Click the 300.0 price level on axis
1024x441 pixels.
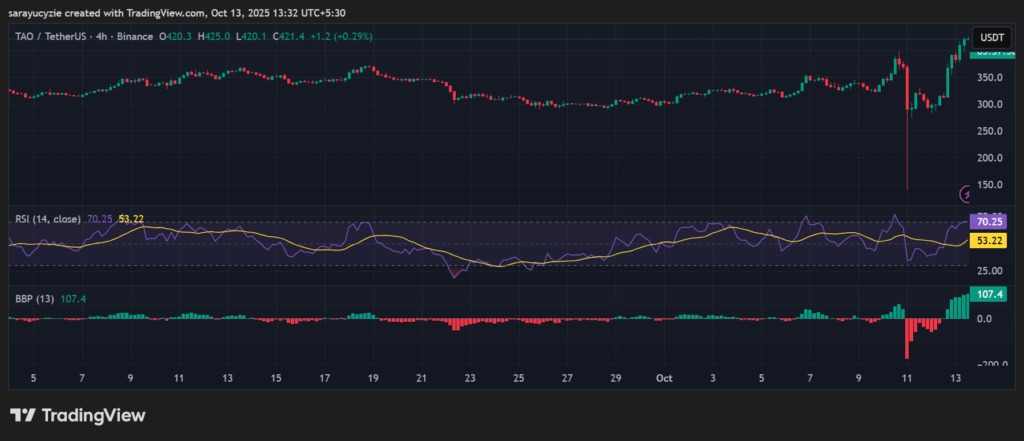(x=990, y=104)
